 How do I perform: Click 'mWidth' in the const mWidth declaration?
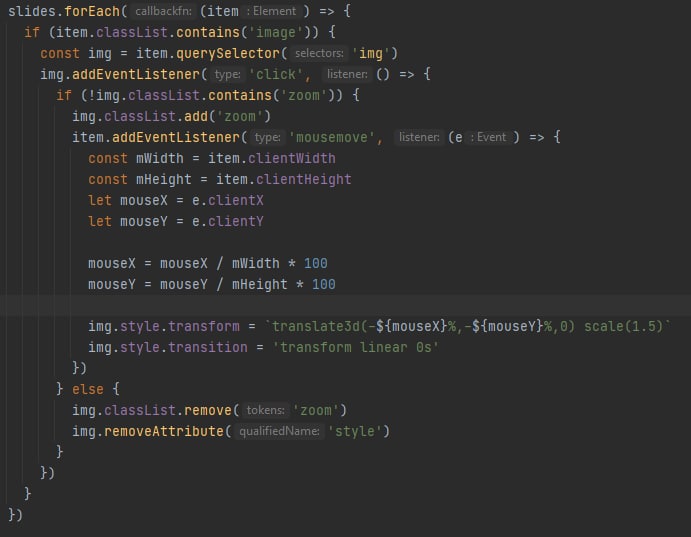(160, 158)
